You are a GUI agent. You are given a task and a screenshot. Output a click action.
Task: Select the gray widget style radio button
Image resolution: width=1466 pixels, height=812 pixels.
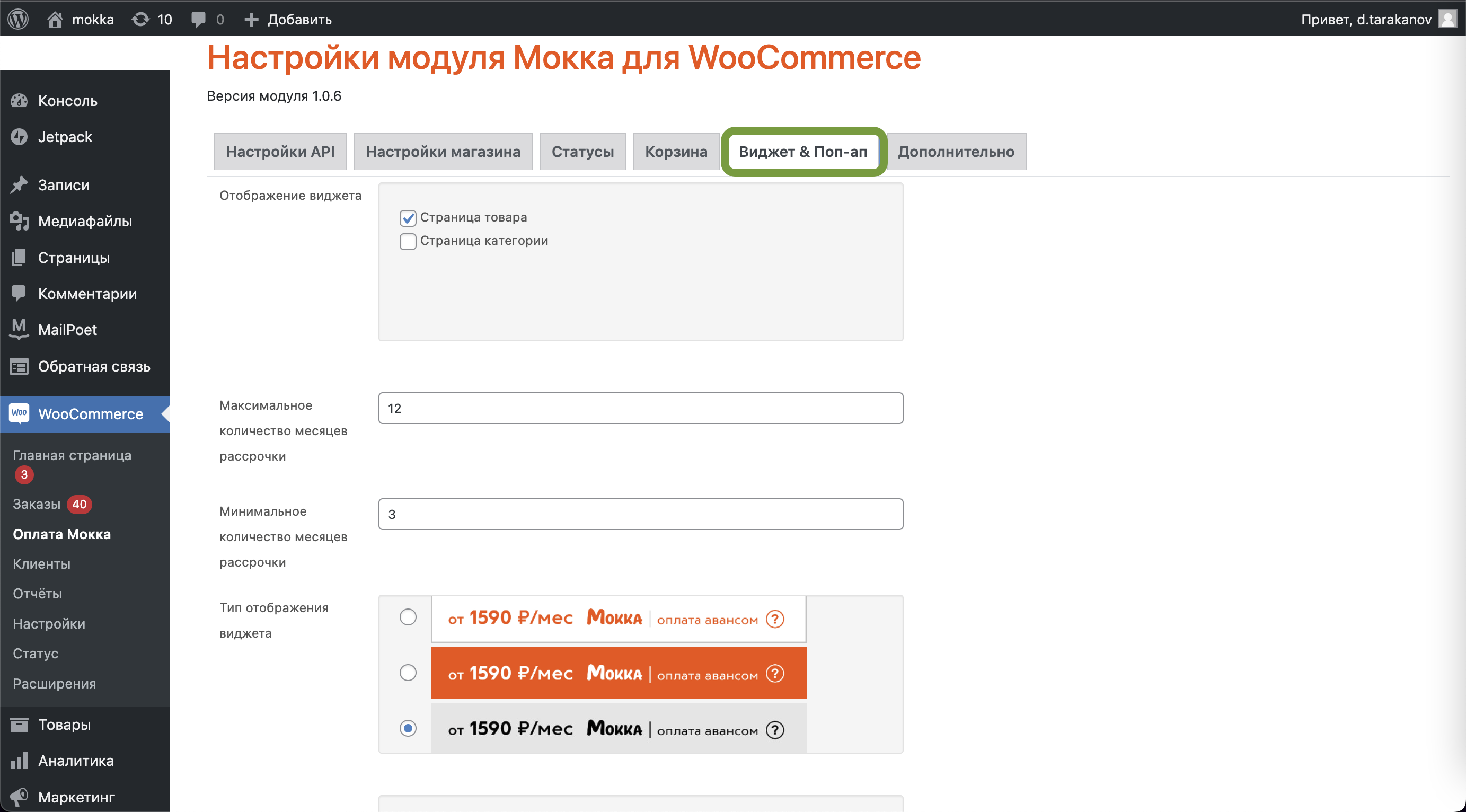point(408,728)
